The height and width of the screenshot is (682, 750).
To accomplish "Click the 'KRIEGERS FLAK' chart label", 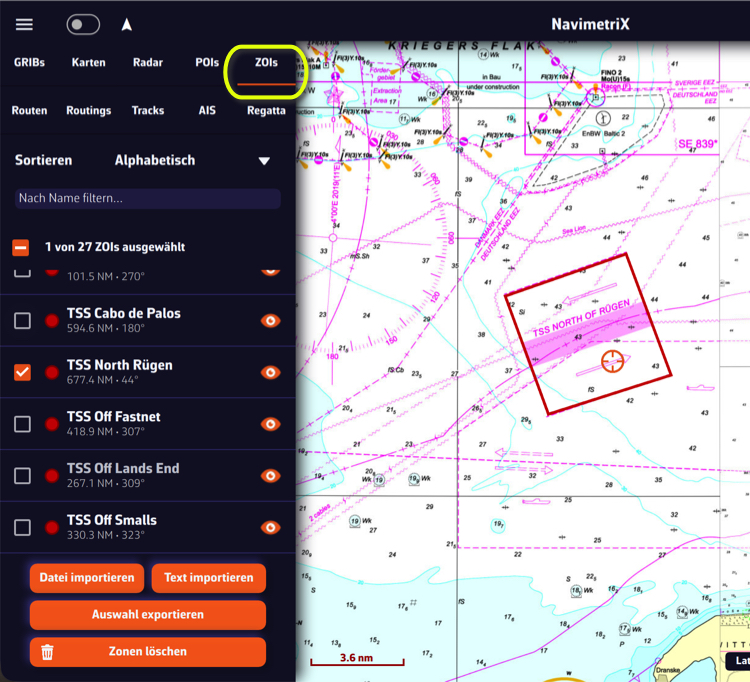I will (x=462, y=46).
